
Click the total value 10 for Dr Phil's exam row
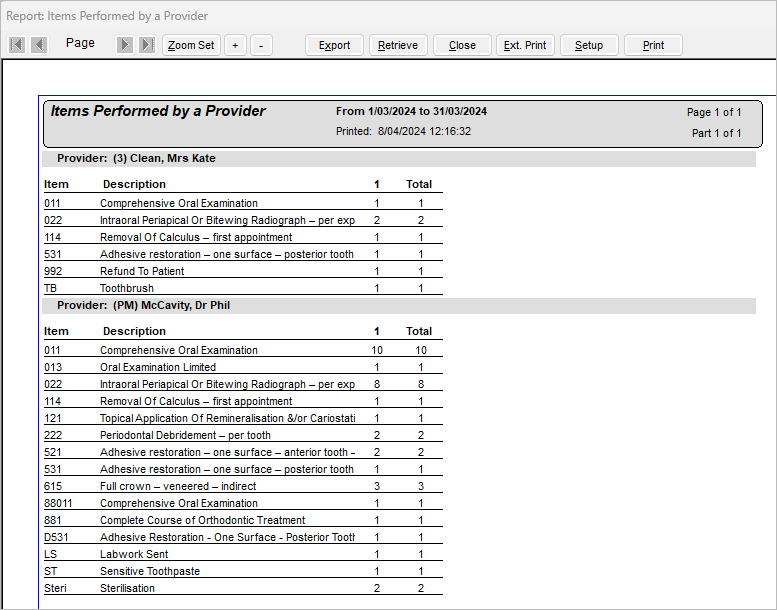[x=421, y=350]
